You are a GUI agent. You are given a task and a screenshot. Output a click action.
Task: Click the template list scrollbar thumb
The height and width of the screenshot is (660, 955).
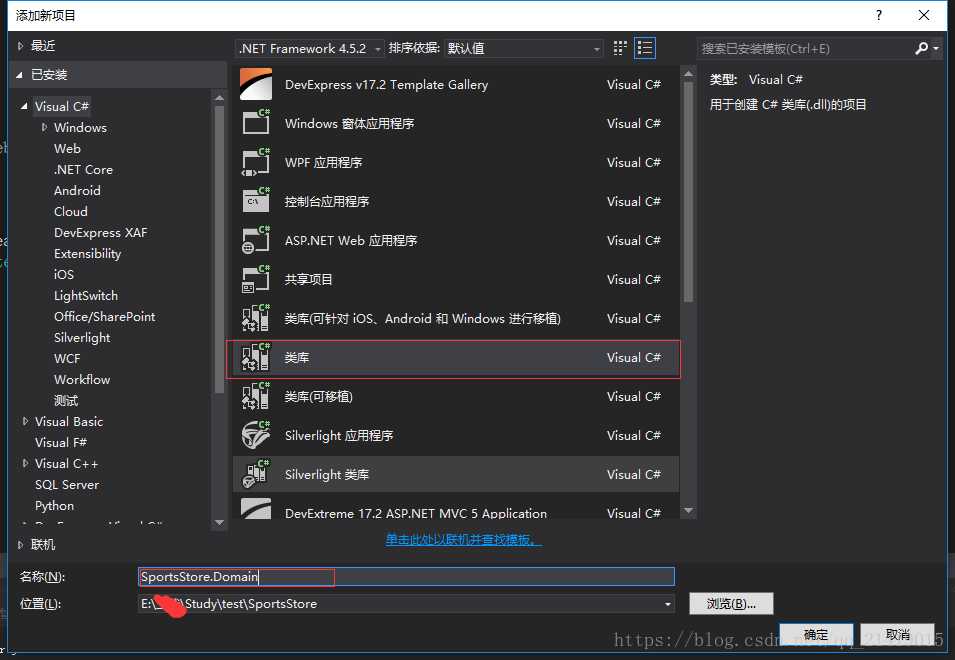tap(688, 192)
